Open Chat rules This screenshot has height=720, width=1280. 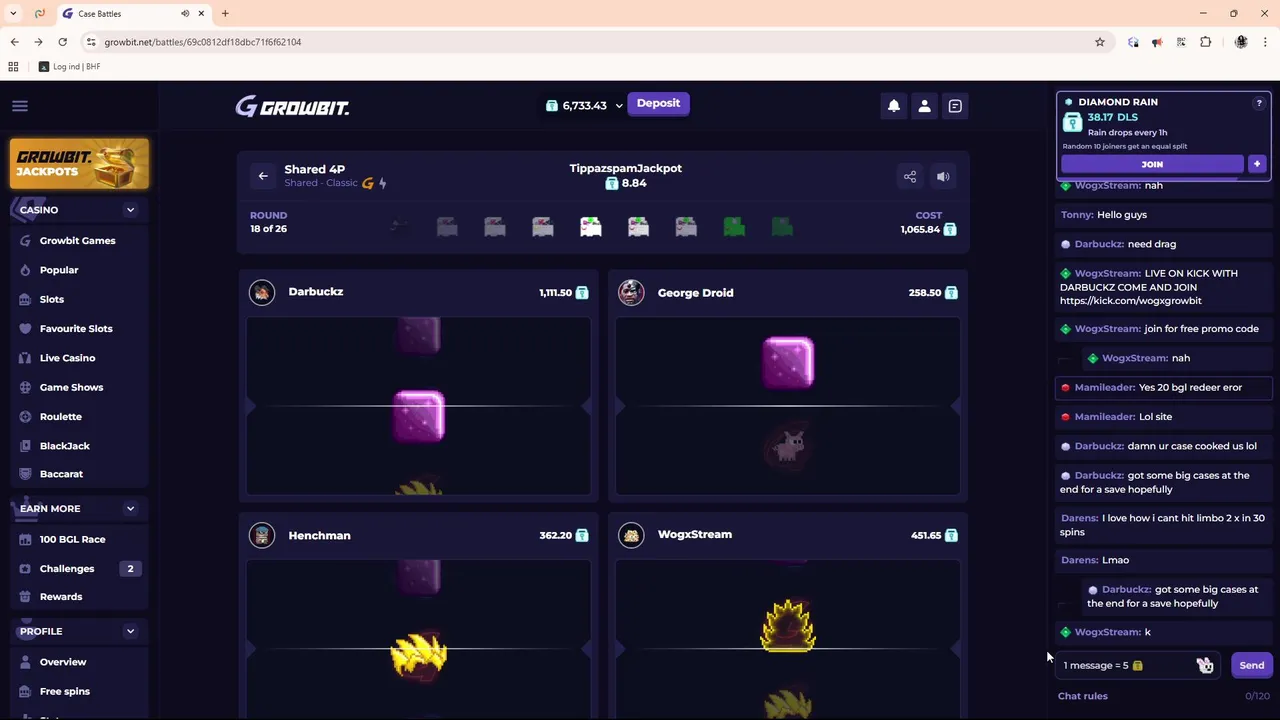(x=1083, y=696)
